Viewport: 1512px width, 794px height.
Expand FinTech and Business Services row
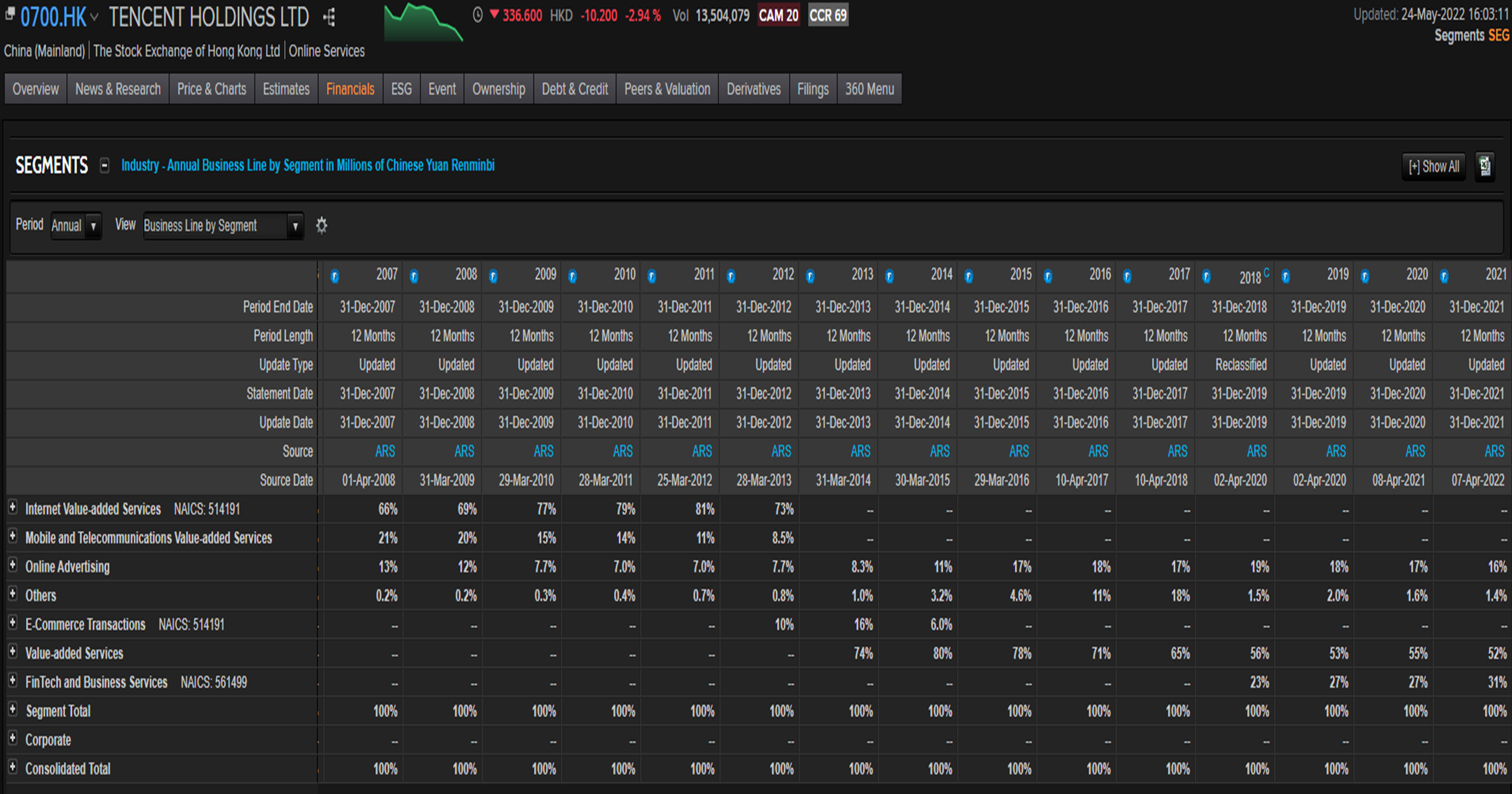[x=13, y=680]
